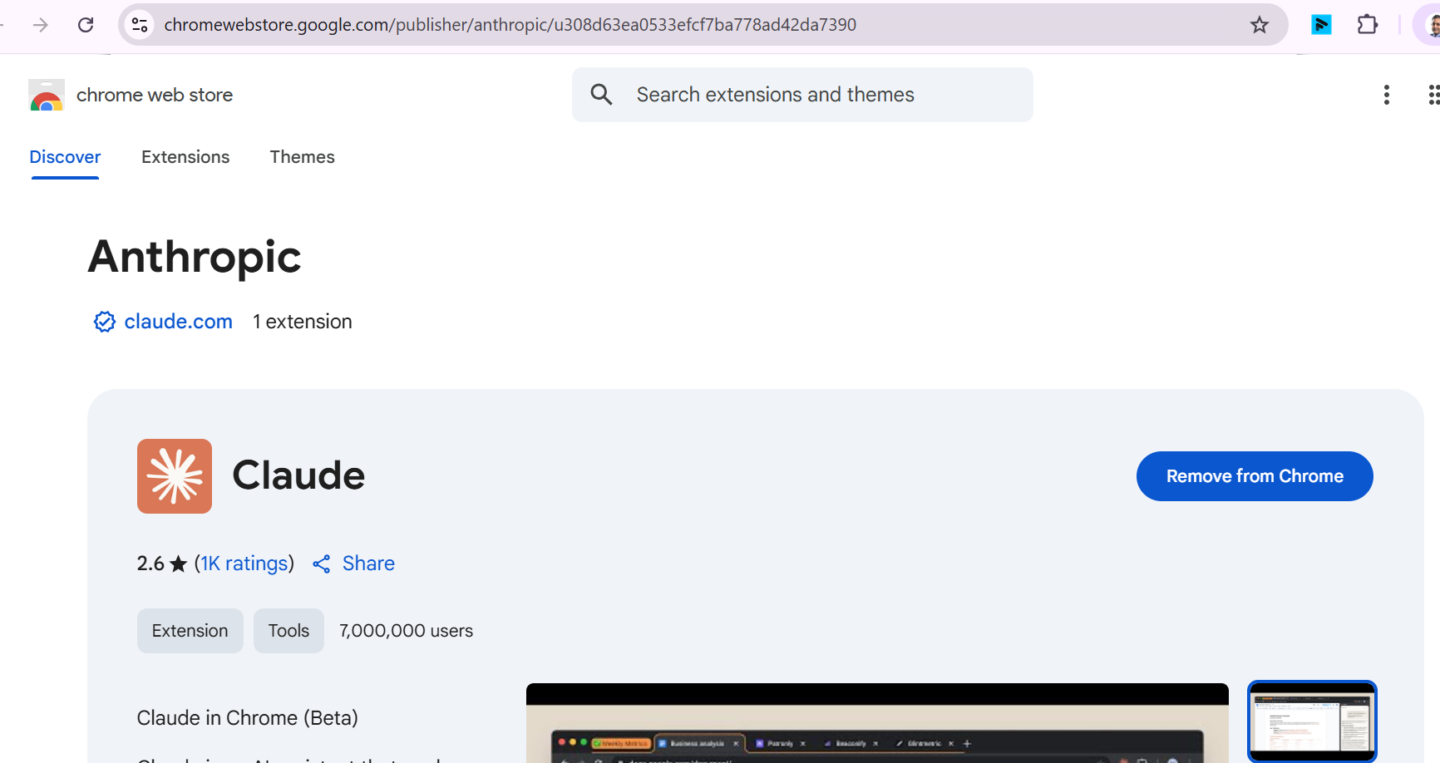Click the 7,000,000 users text

(x=406, y=631)
